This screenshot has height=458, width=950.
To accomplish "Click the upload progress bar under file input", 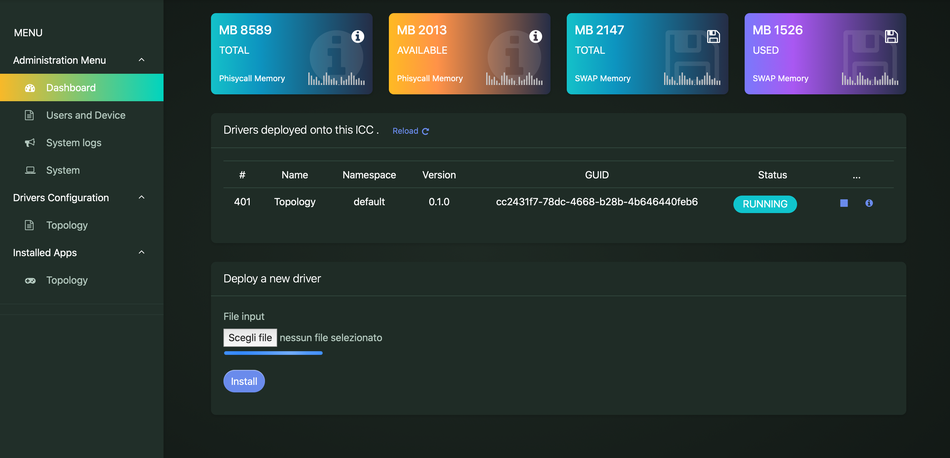I will point(273,353).
